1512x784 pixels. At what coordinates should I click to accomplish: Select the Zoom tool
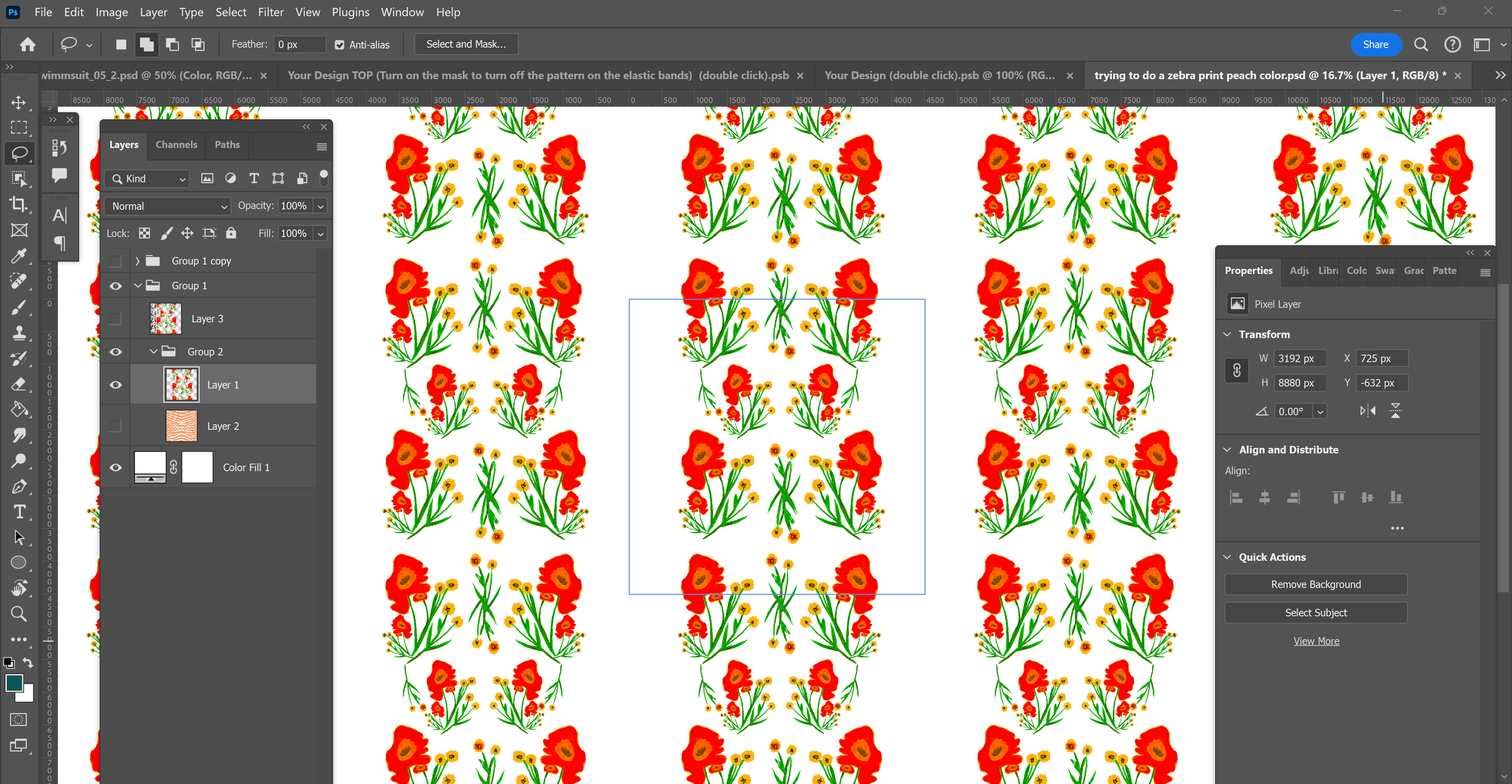coord(19,614)
